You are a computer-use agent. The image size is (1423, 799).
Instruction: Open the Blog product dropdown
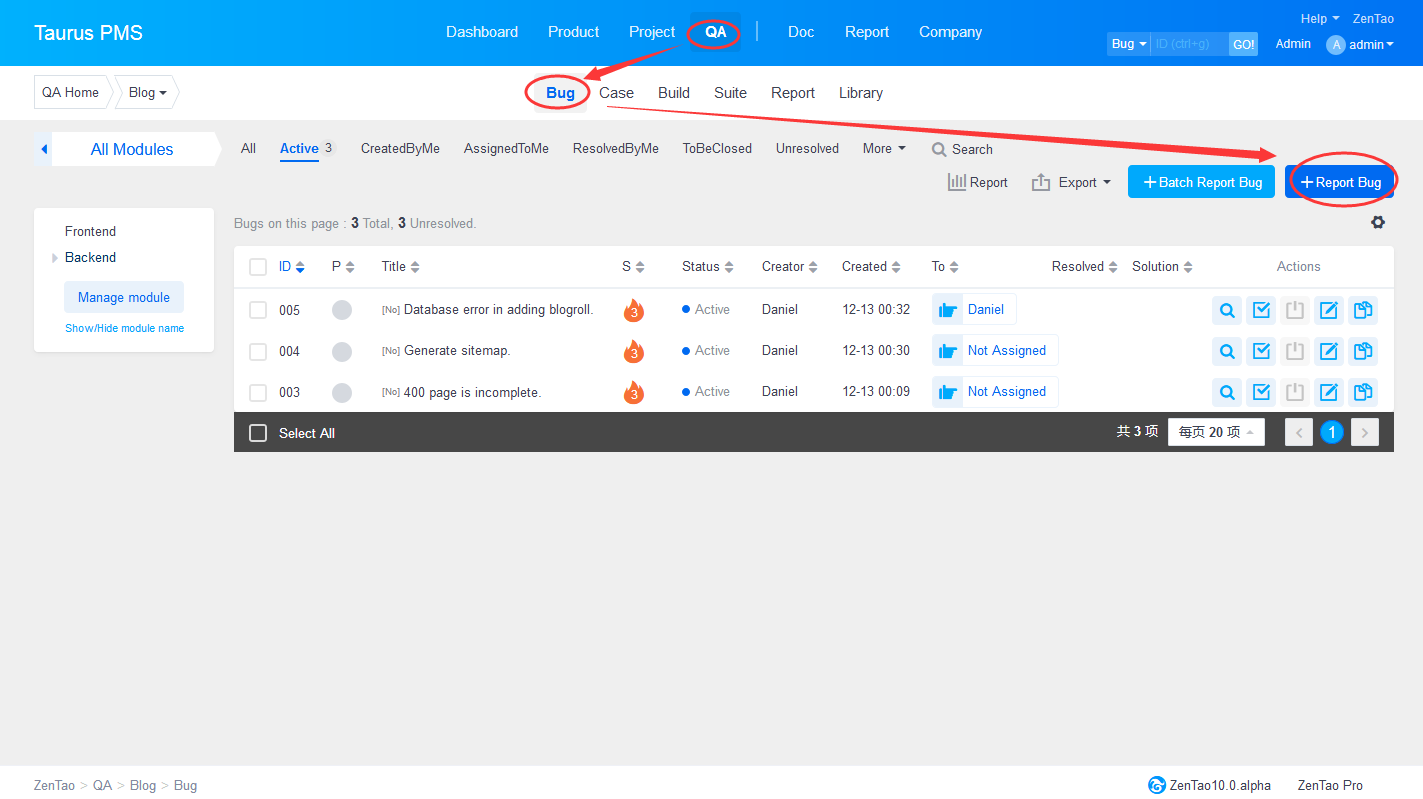pos(148,92)
